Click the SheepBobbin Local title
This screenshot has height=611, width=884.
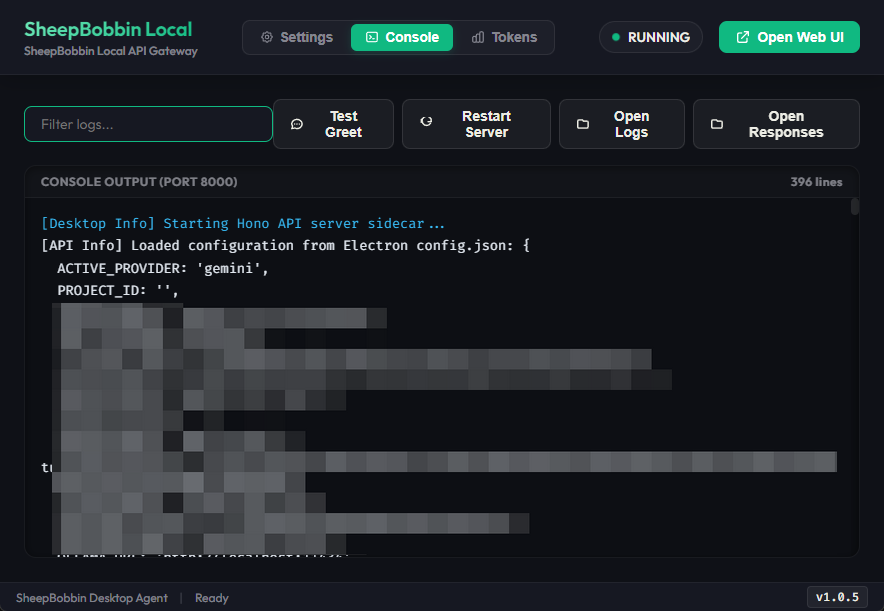[x=108, y=29]
